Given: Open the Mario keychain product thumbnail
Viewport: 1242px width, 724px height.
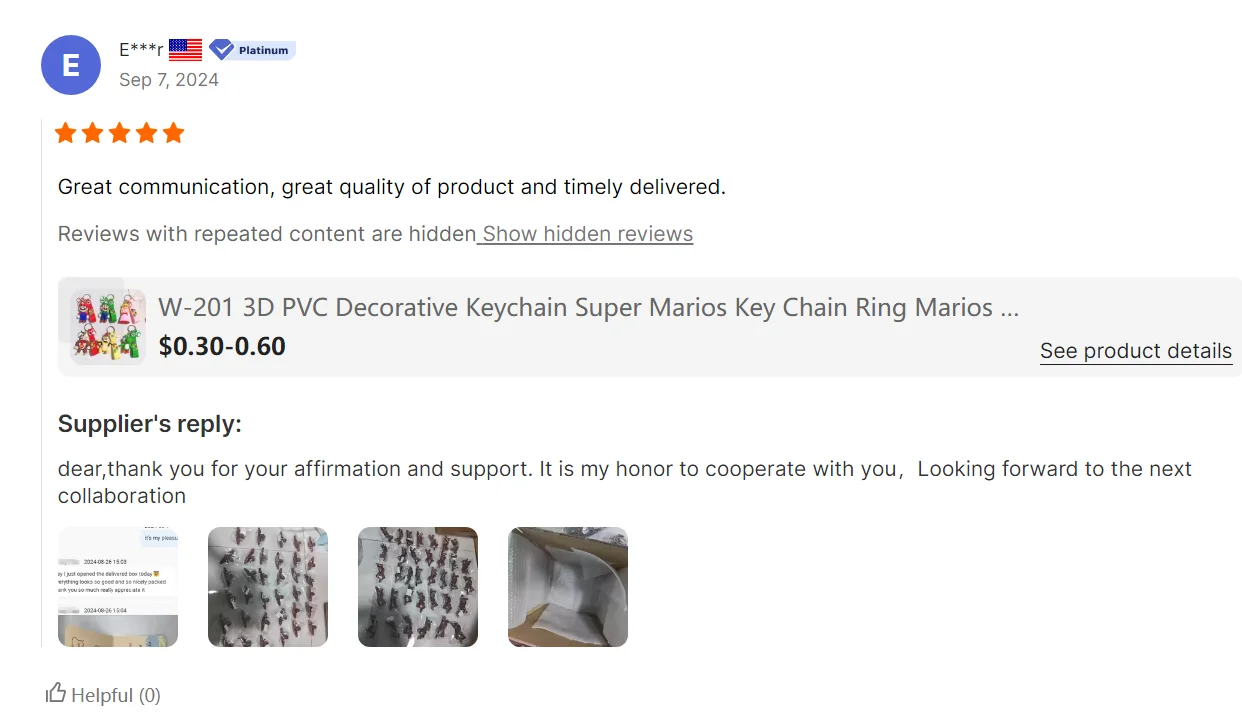Looking at the screenshot, I should (108, 326).
